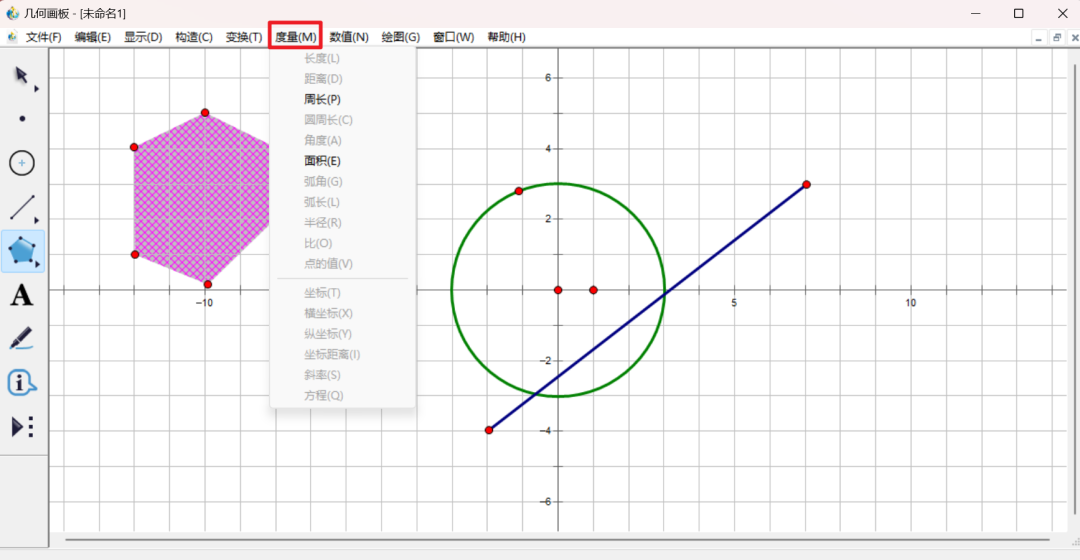Open the 编辑(E) menu

click(92, 37)
